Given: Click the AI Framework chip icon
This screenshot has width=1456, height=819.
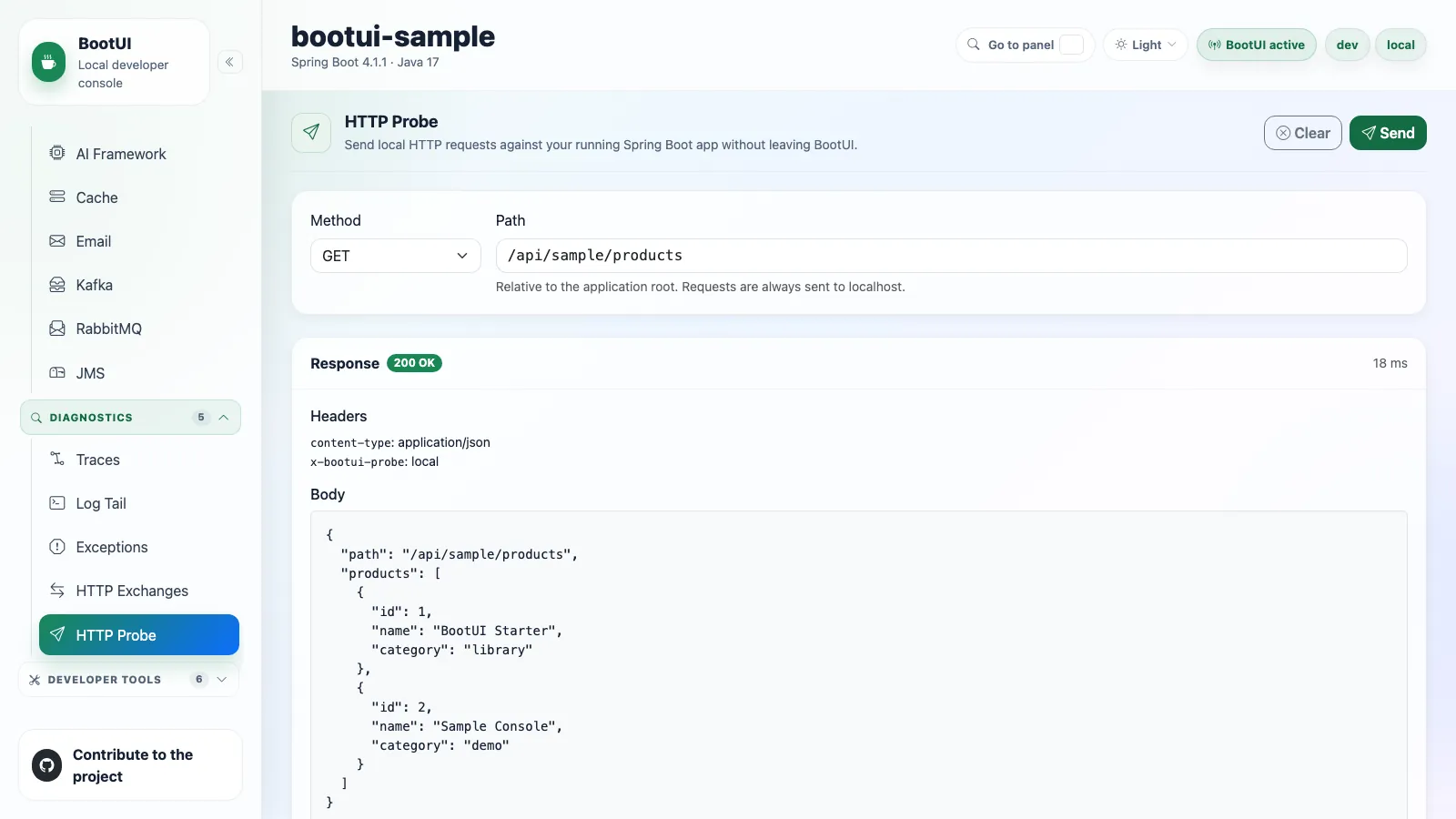Looking at the screenshot, I should click(x=57, y=153).
